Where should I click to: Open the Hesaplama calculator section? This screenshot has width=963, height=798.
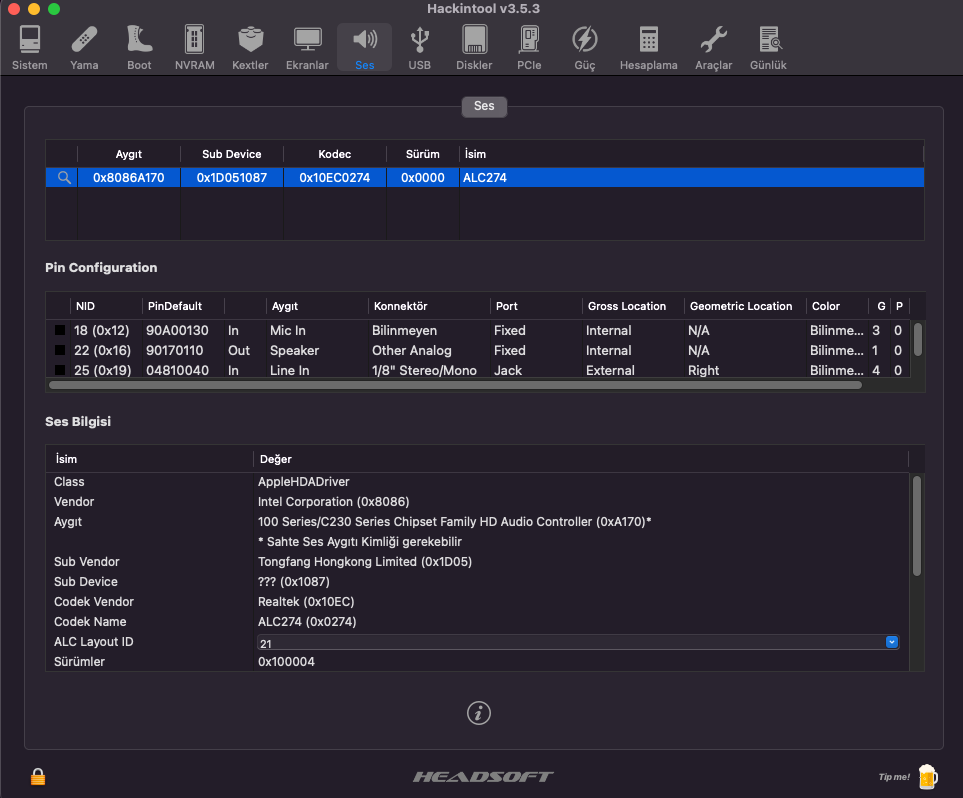tap(648, 47)
